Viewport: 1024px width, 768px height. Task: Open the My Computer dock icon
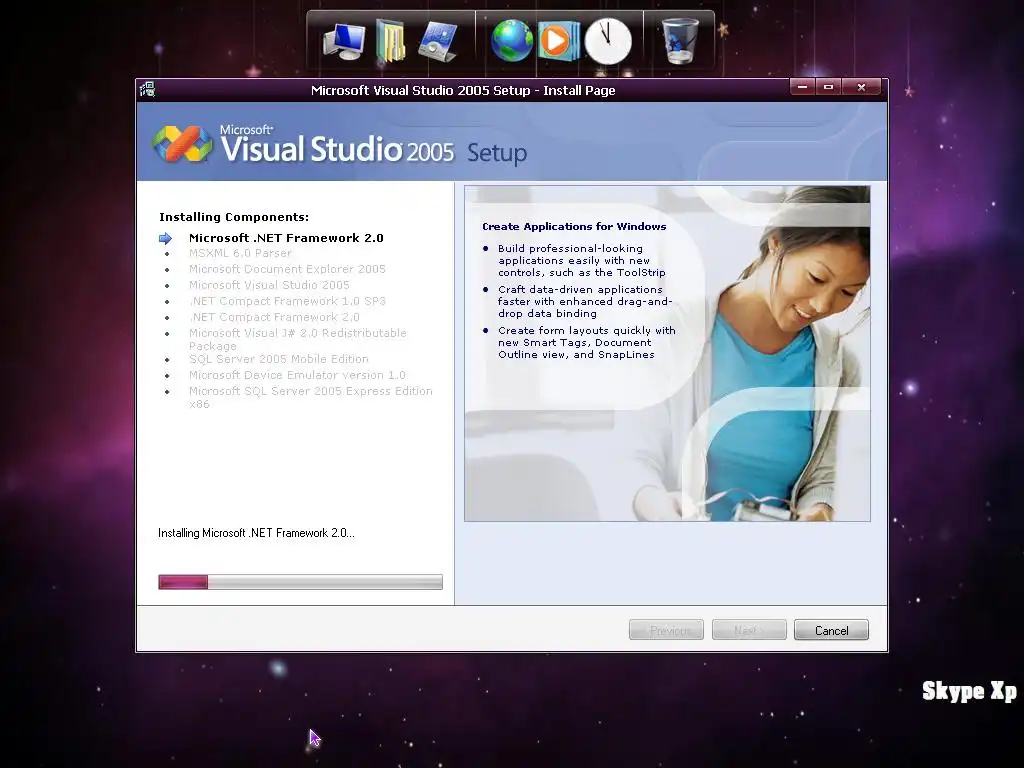(x=344, y=42)
